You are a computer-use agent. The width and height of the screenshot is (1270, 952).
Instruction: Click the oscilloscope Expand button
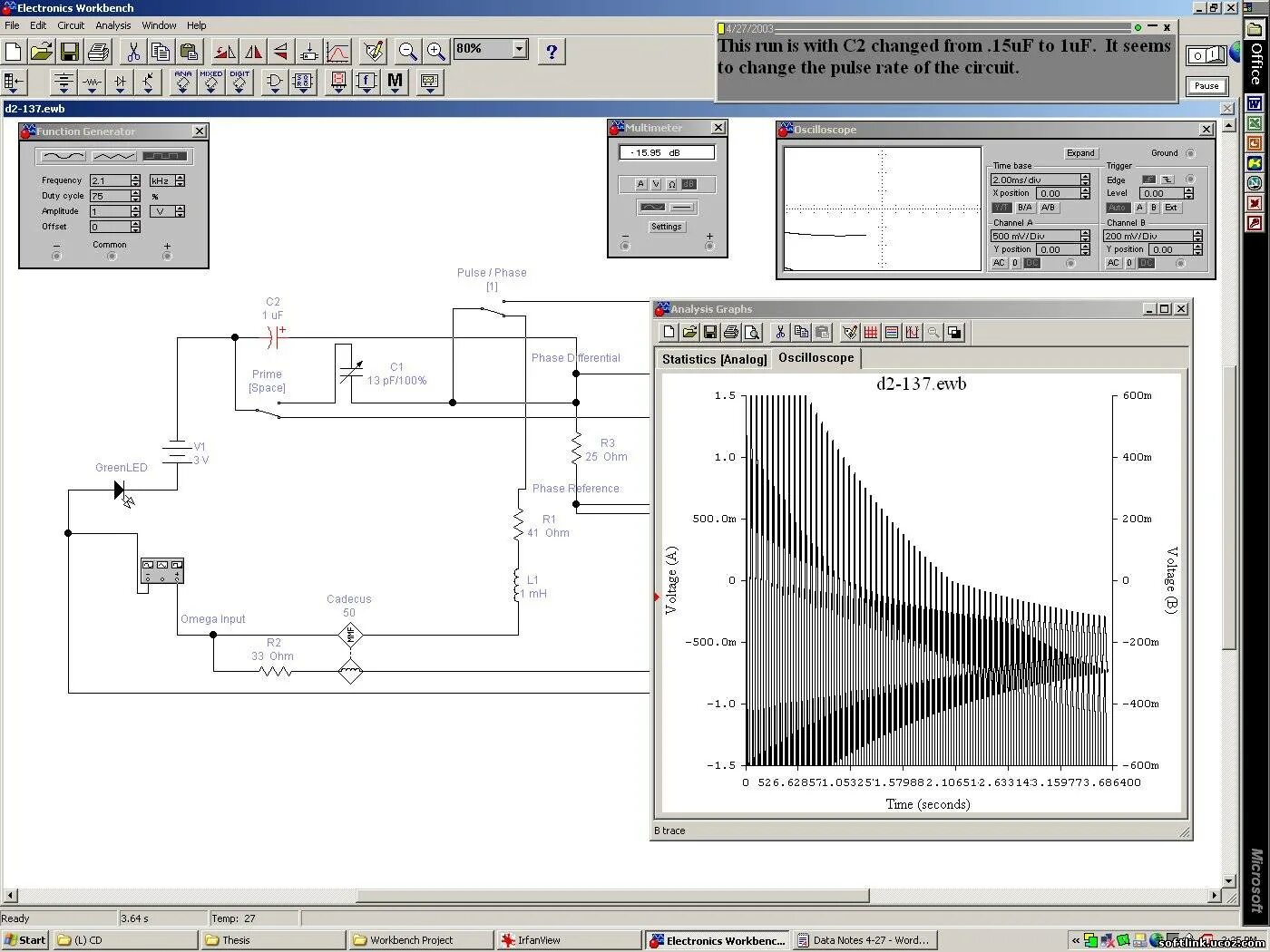[1080, 153]
